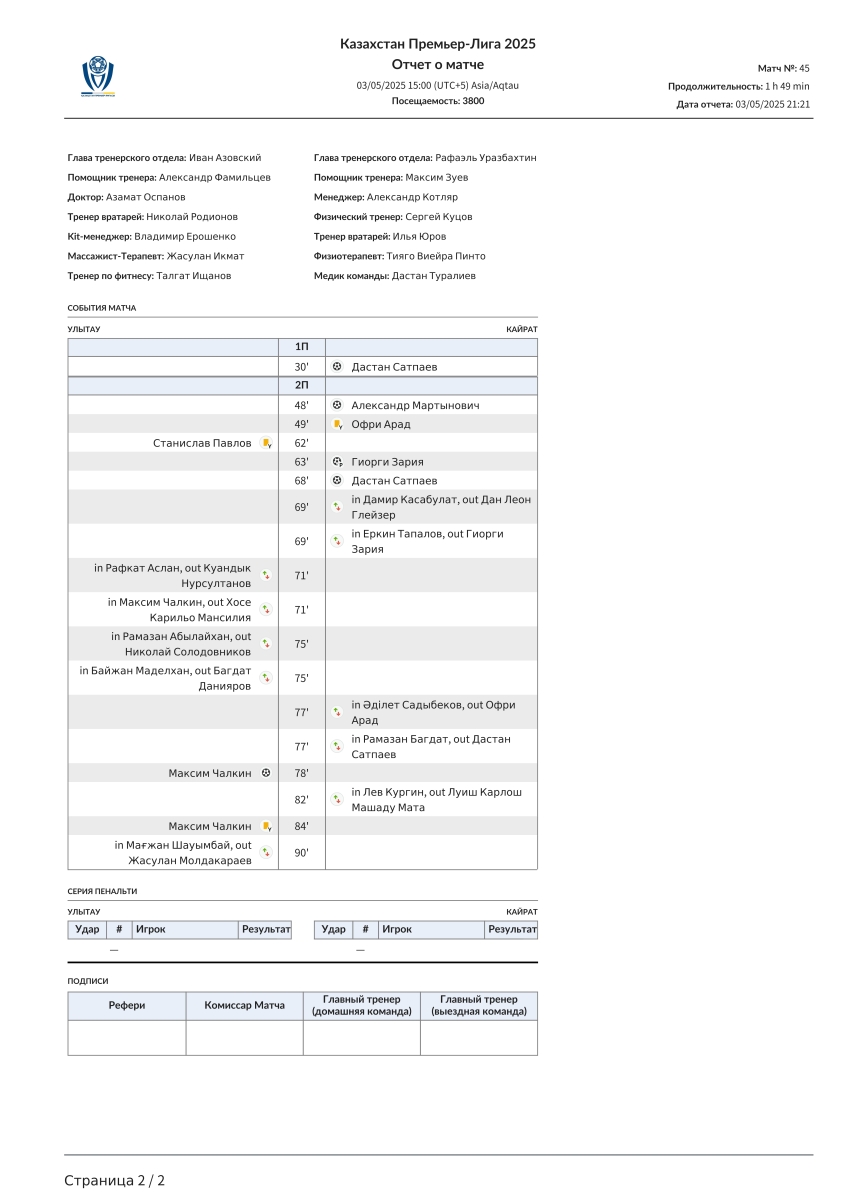Click the 2П second half header row
The width and height of the screenshot is (848, 1200).
[x=302, y=386]
